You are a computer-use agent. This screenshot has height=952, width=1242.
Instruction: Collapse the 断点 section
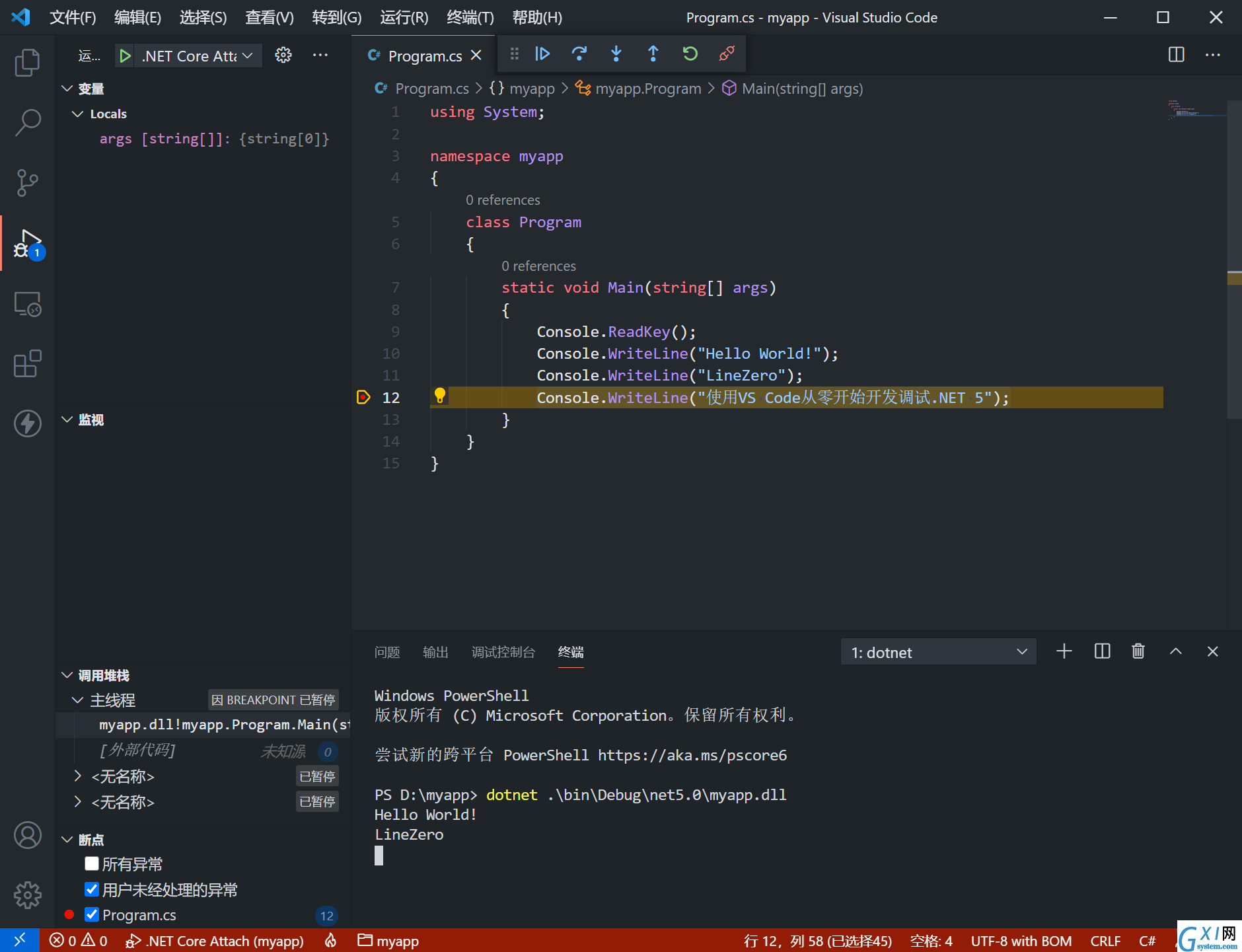click(67, 840)
